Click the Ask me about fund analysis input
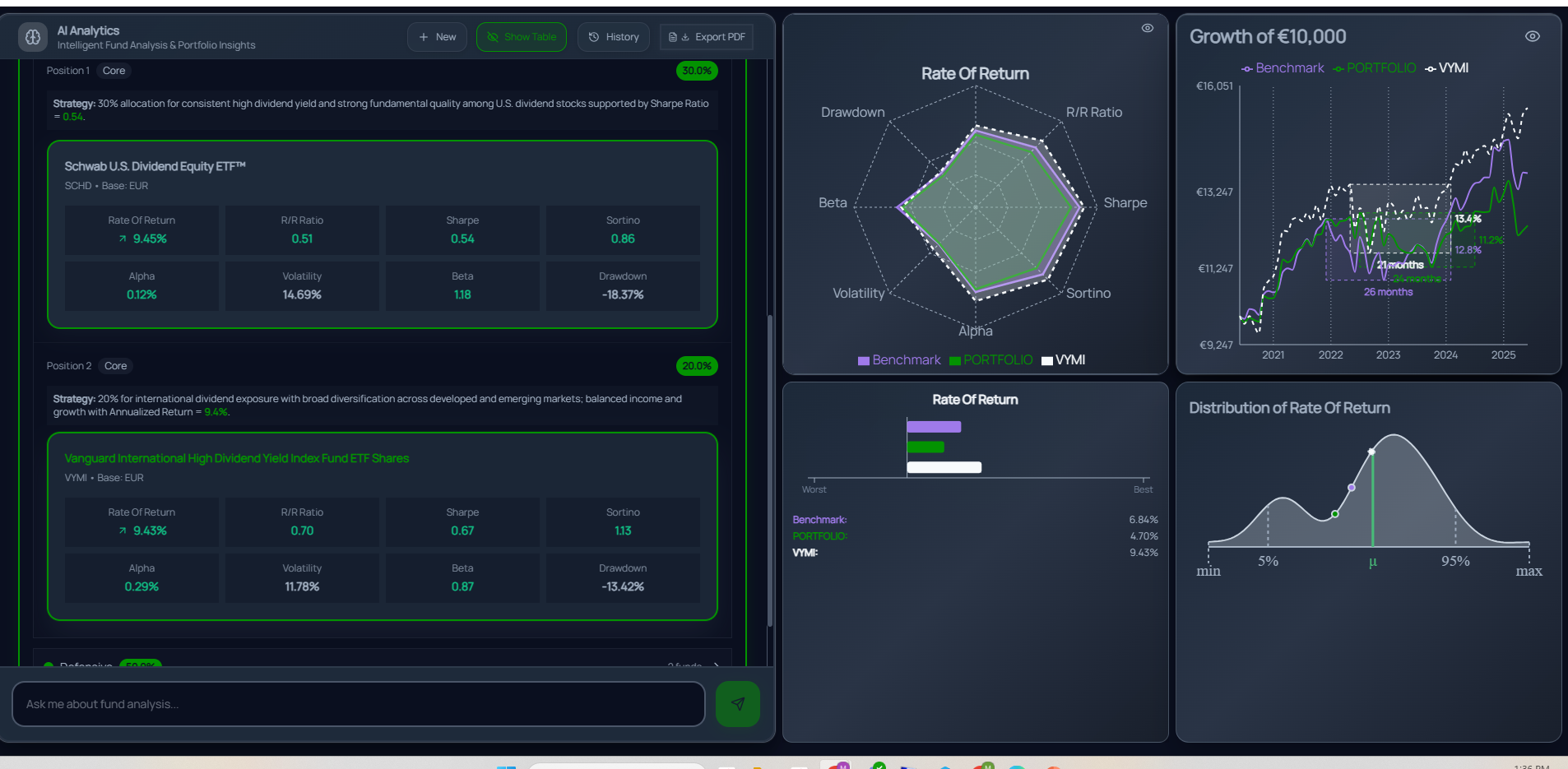 pyautogui.click(x=359, y=704)
